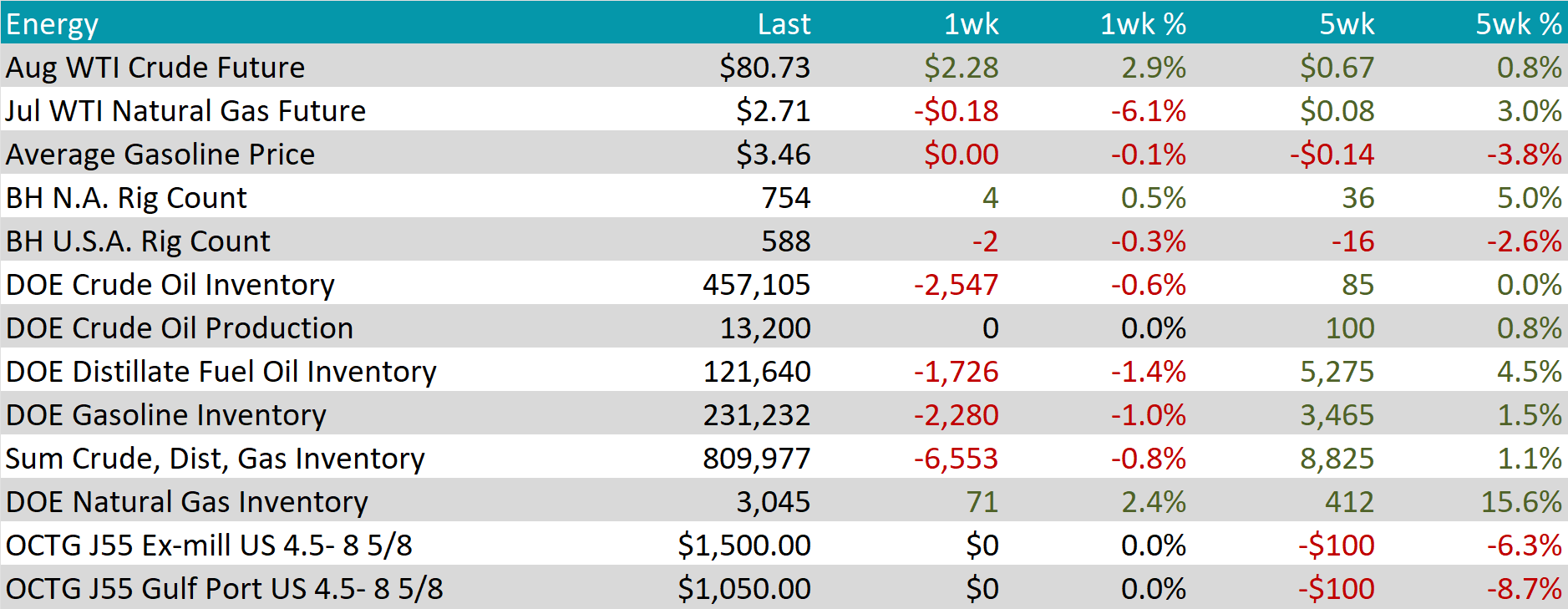Click the Aug WTI Crude Future label

click(x=155, y=68)
